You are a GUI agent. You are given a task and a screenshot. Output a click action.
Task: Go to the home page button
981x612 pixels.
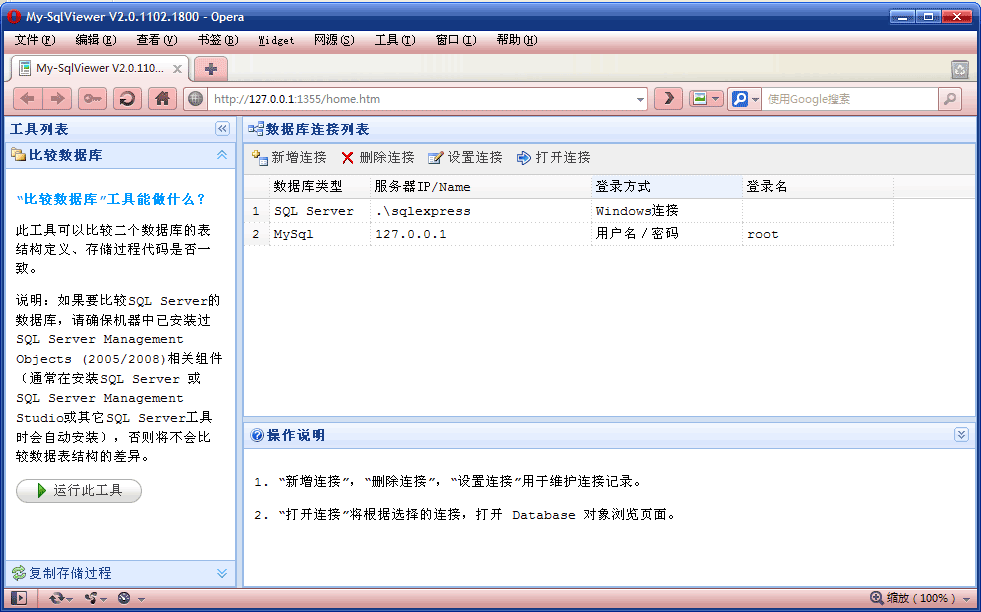coord(162,99)
